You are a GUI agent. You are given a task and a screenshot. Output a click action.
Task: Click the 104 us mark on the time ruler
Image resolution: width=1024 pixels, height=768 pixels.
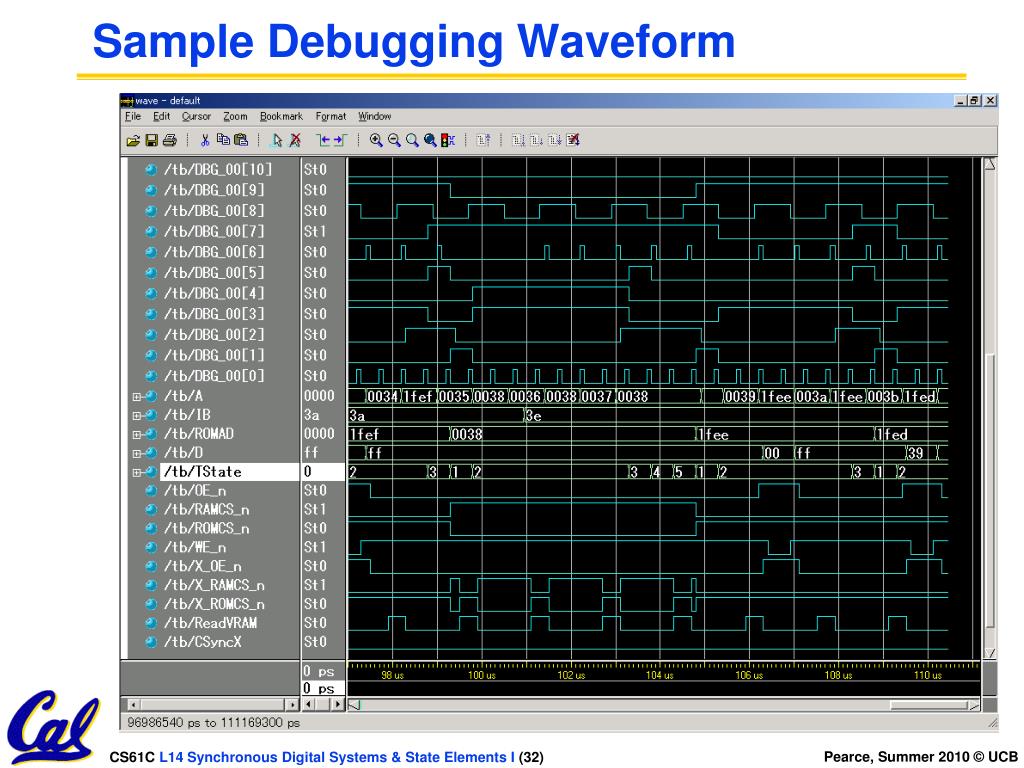pyautogui.click(x=660, y=675)
